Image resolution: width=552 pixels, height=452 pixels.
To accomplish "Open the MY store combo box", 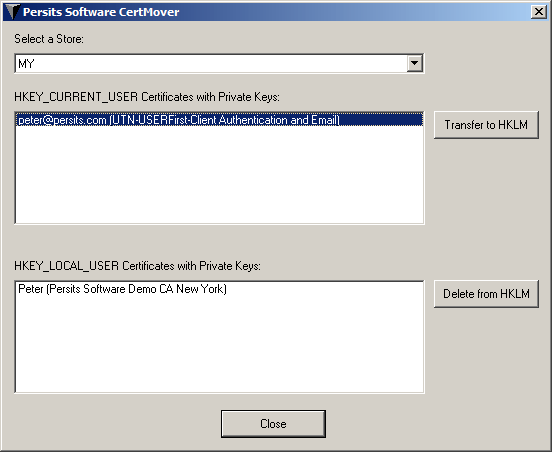I will [219, 63].
